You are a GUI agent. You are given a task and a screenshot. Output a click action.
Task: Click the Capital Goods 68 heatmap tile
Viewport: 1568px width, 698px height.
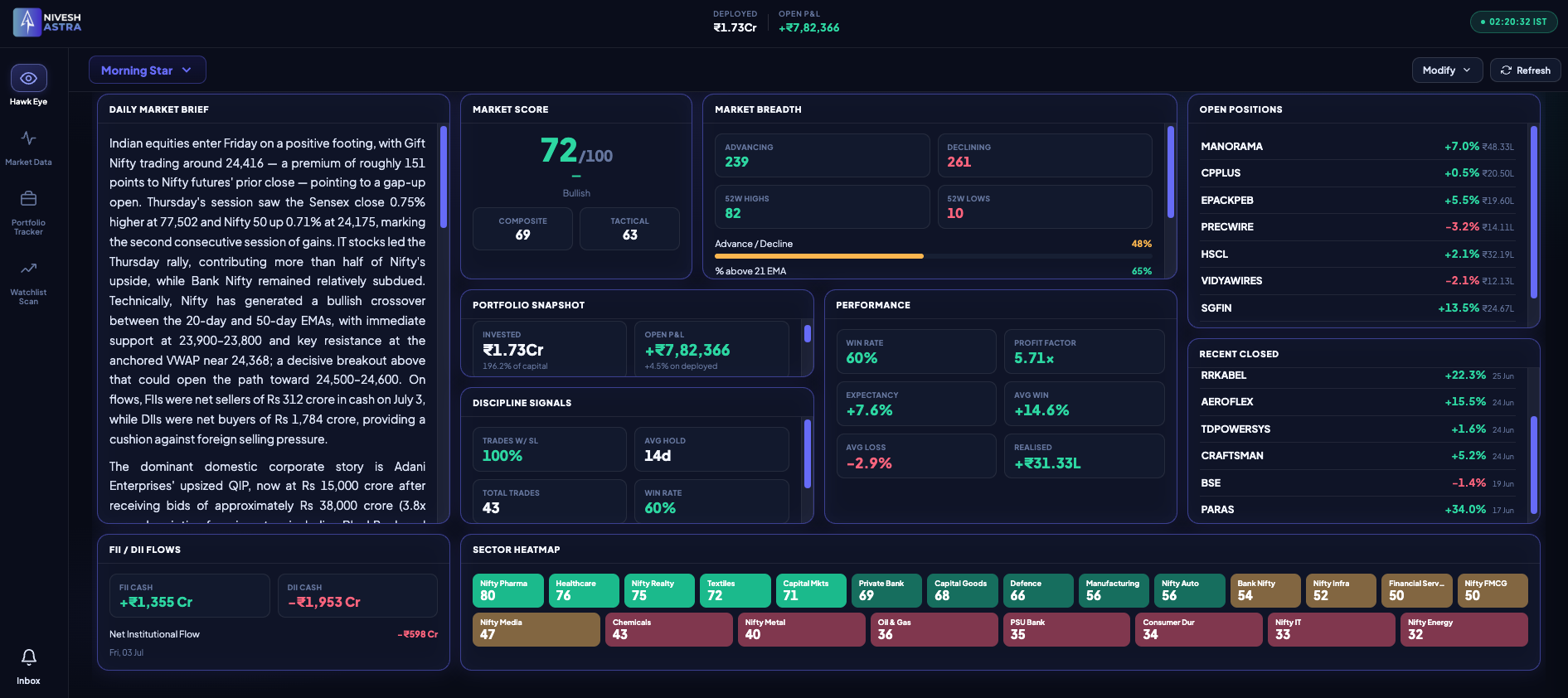click(963, 590)
